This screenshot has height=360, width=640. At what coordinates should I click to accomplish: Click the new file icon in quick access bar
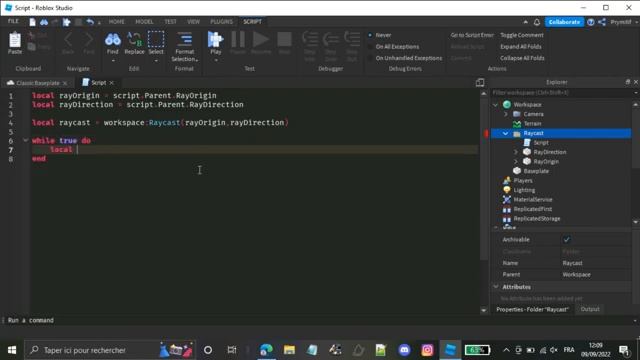[32, 22]
